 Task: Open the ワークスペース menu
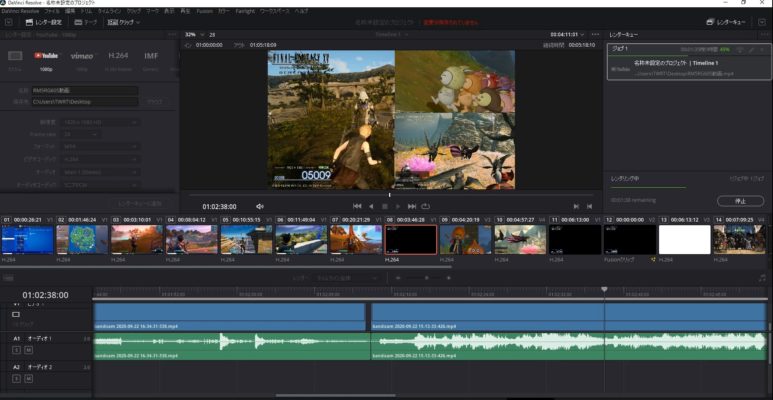(x=275, y=11)
